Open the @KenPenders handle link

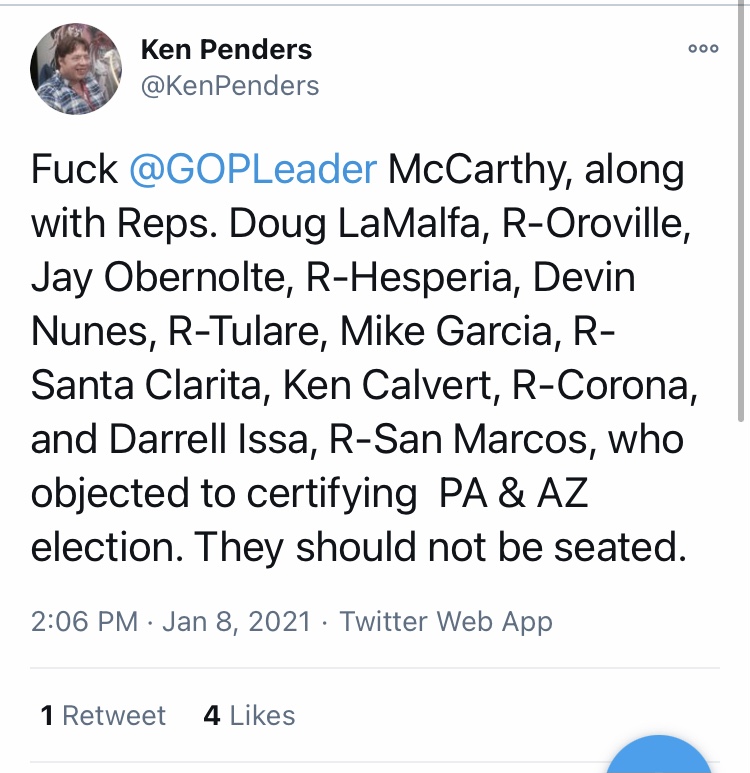[x=230, y=86]
